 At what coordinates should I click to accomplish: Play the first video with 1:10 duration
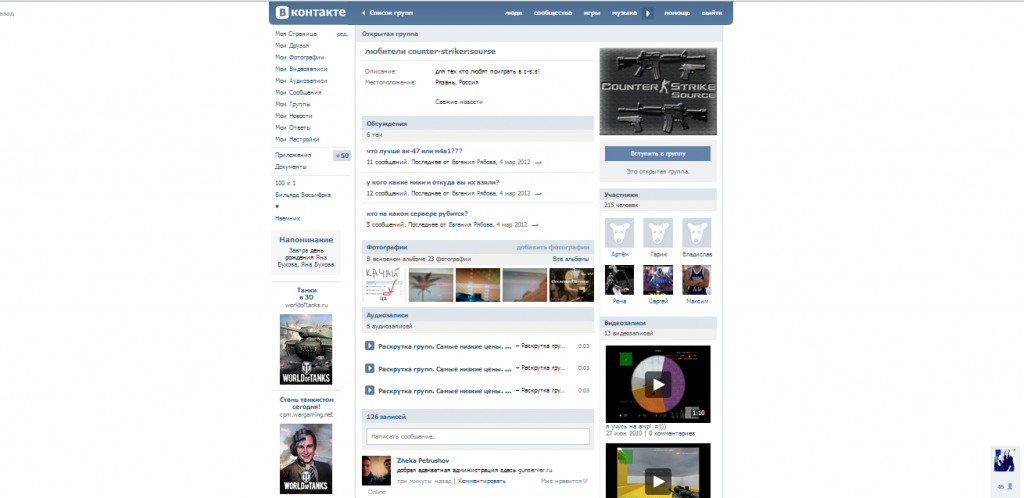click(x=657, y=383)
